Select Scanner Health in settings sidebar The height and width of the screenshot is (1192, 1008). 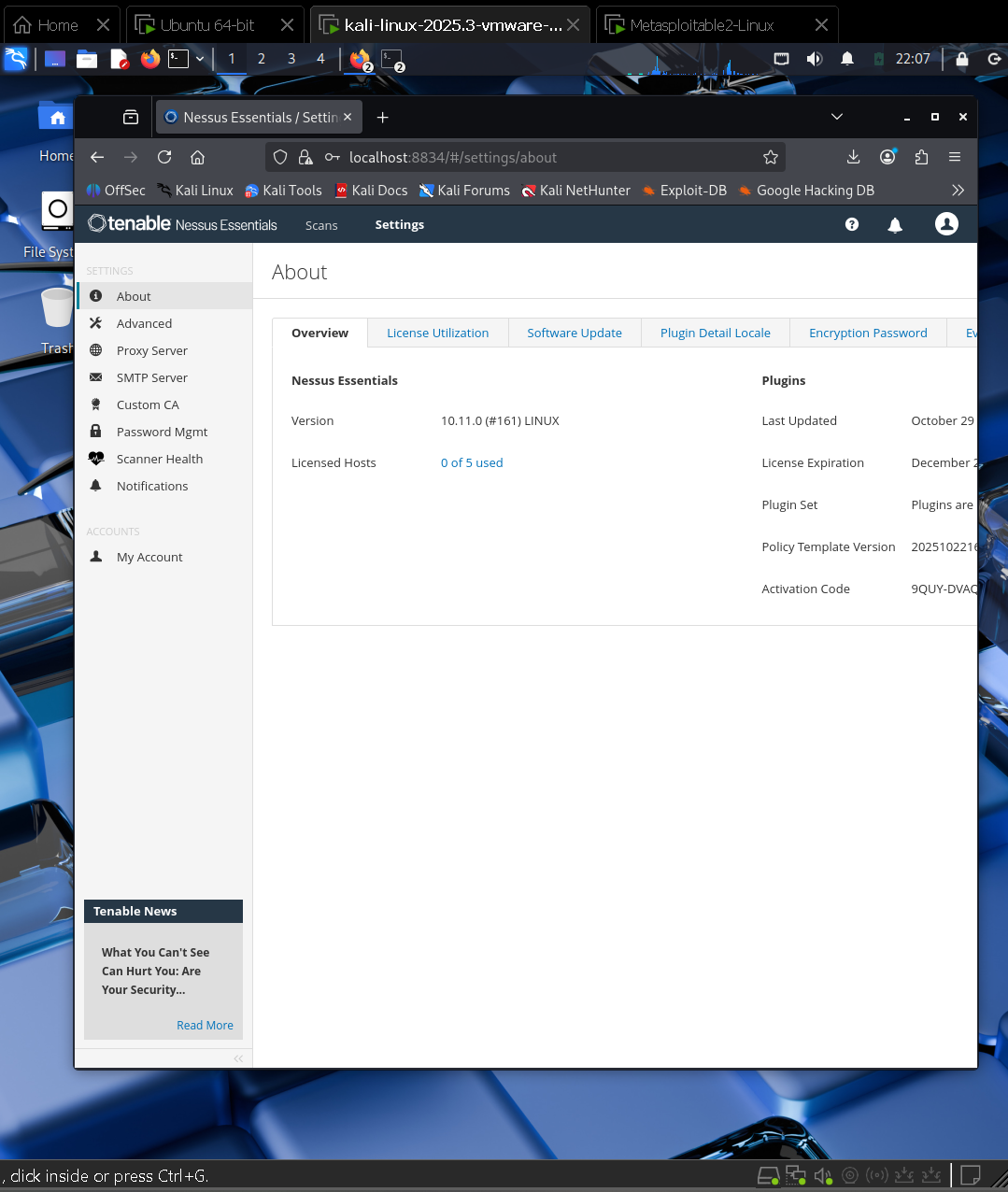click(x=159, y=460)
